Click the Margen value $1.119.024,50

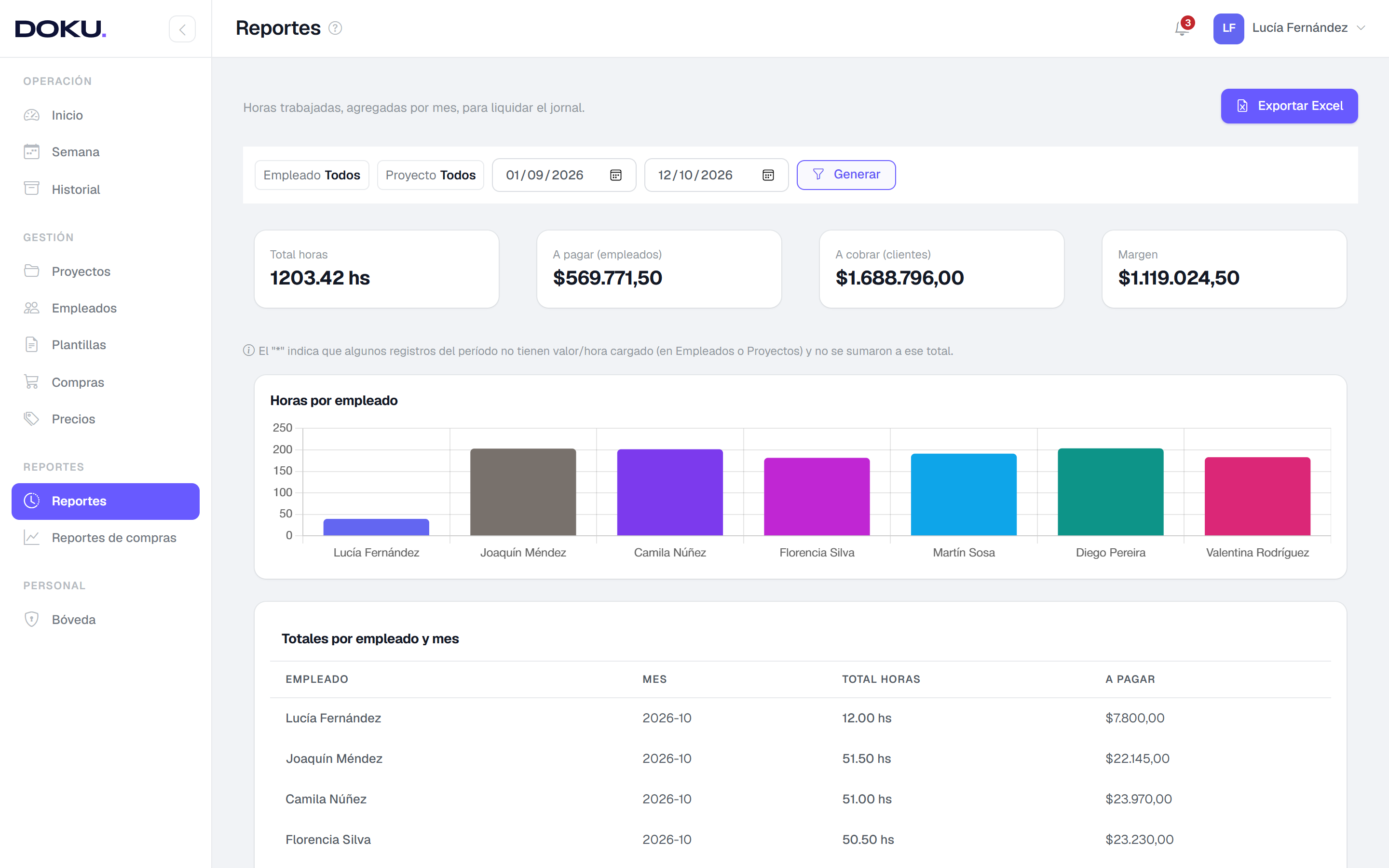coord(1178,278)
